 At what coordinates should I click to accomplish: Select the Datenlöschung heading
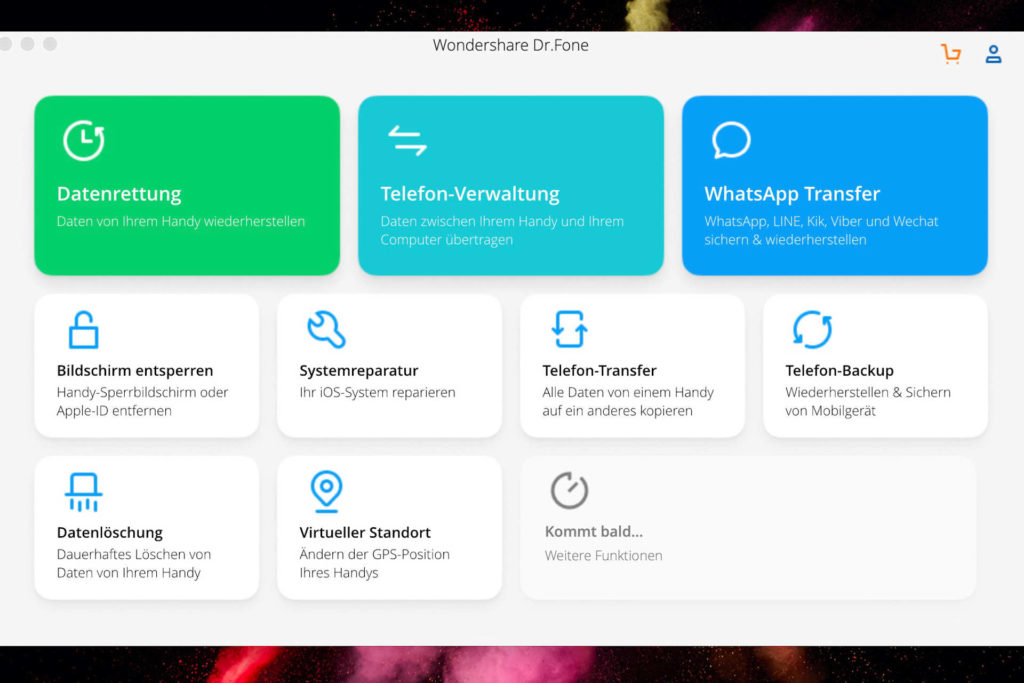coord(110,532)
